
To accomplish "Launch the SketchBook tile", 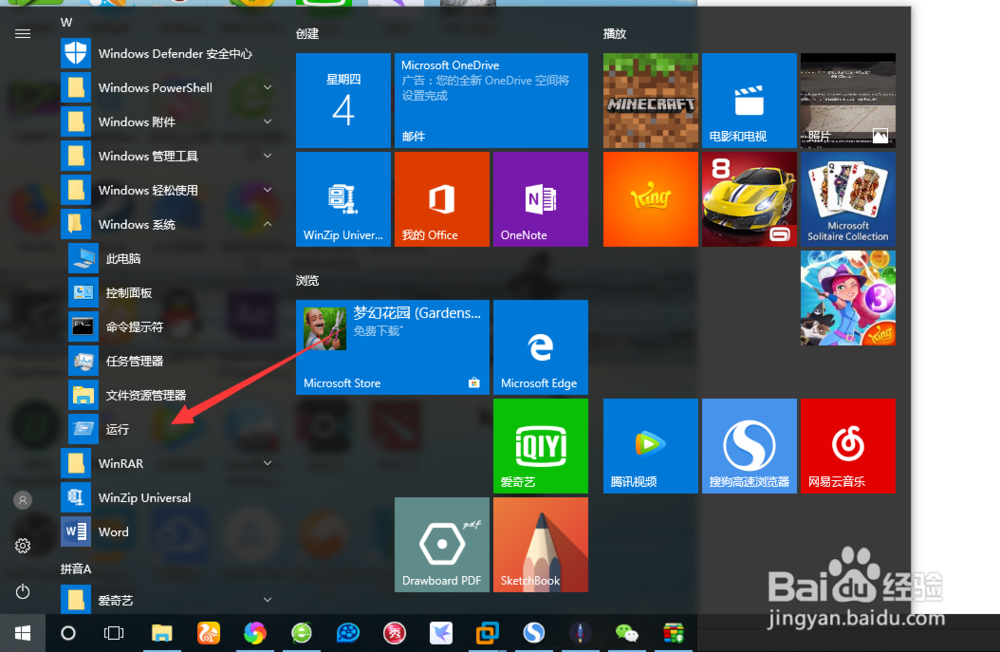I will point(540,545).
